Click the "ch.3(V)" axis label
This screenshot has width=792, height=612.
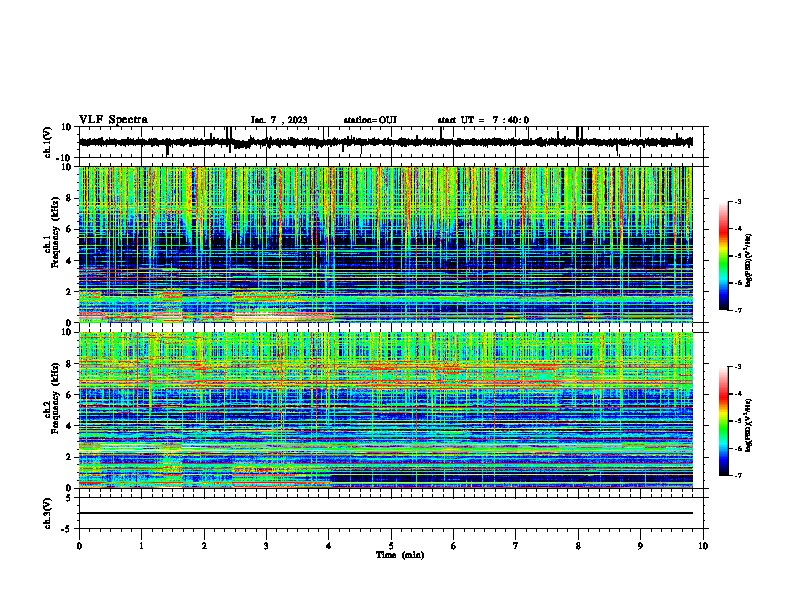(x=47, y=513)
